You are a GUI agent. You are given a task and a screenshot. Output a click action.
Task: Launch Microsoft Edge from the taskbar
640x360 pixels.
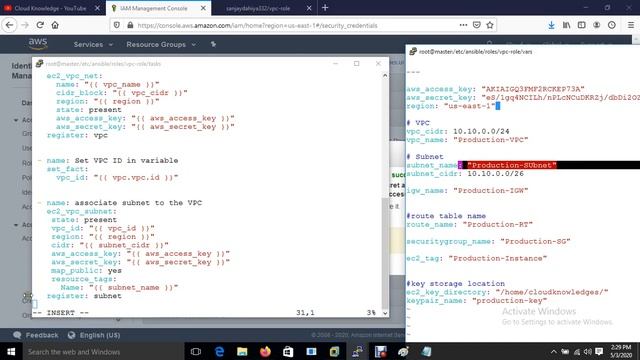(219, 351)
